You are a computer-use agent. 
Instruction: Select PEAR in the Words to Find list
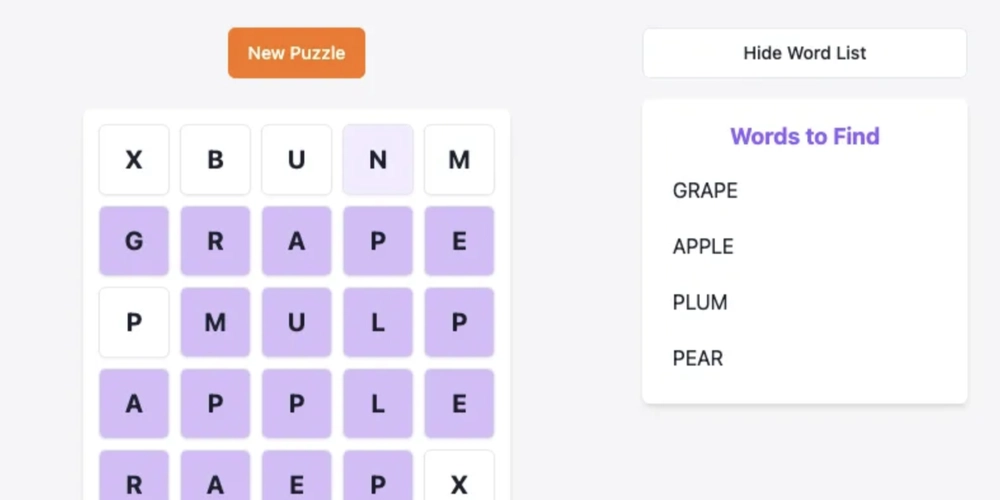(698, 358)
